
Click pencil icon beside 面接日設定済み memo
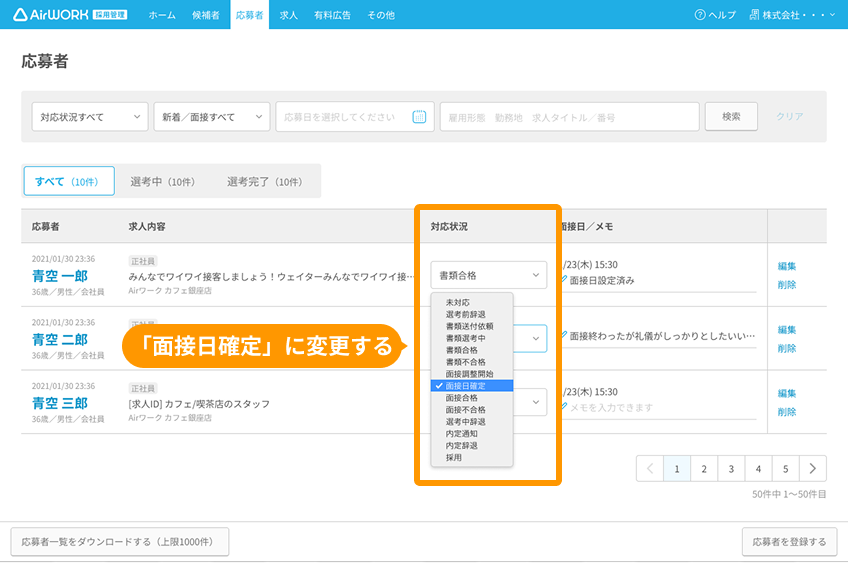[564, 279]
